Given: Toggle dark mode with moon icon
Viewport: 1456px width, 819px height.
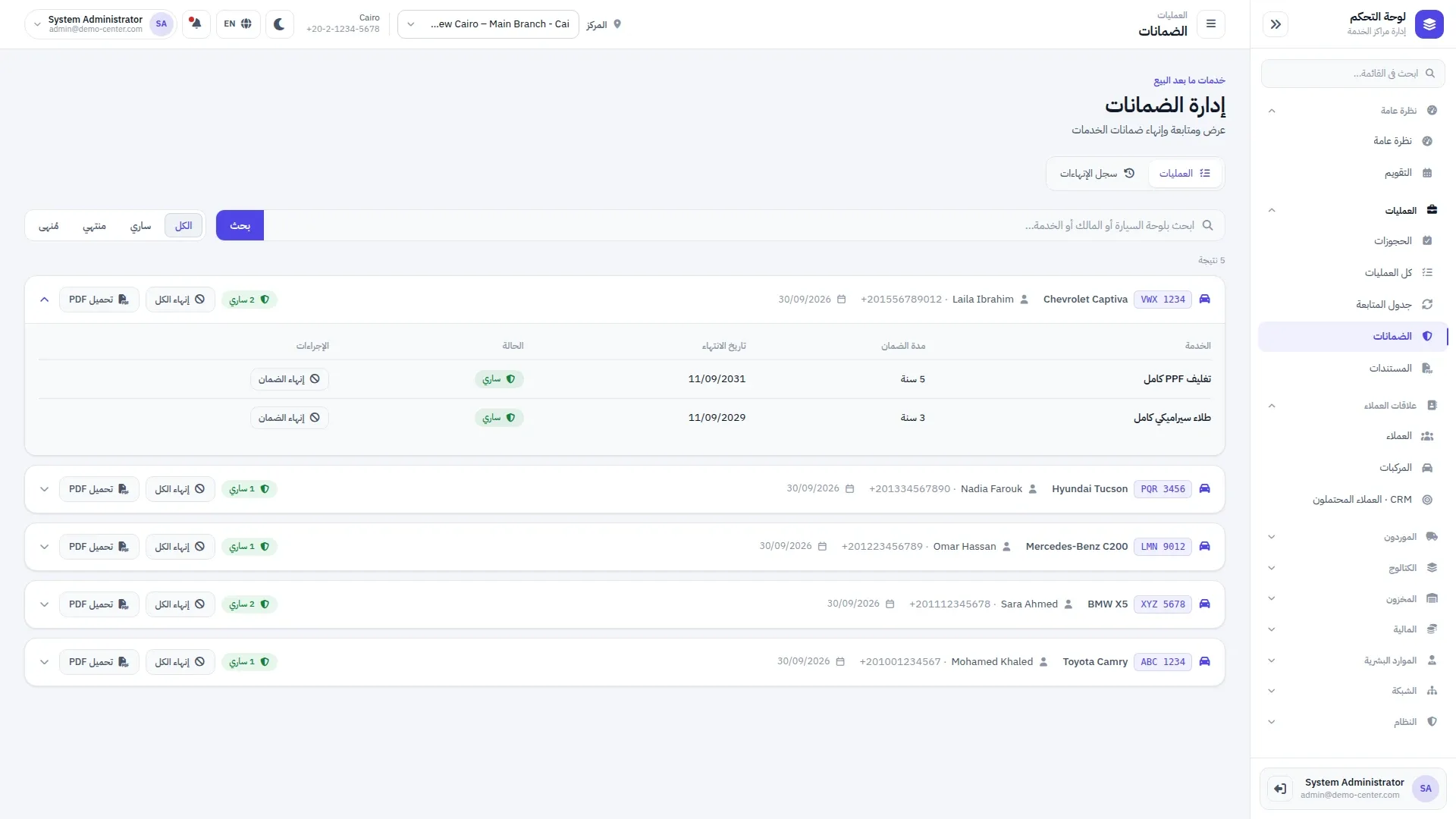Looking at the screenshot, I should point(279,24).
